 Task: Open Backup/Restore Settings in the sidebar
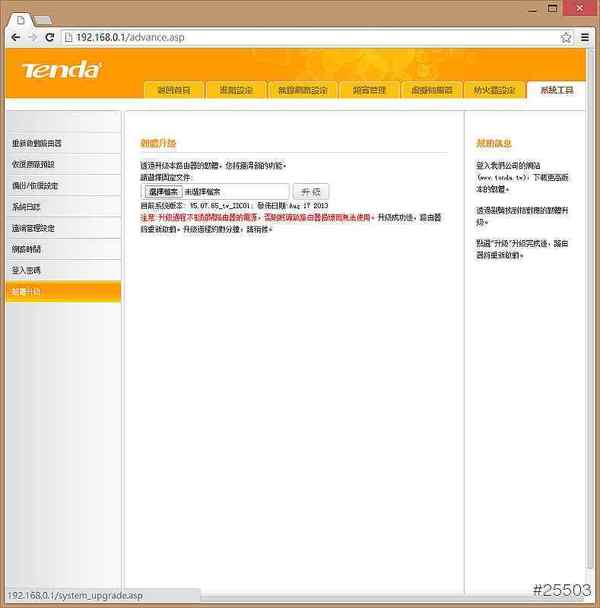point(64,185)
